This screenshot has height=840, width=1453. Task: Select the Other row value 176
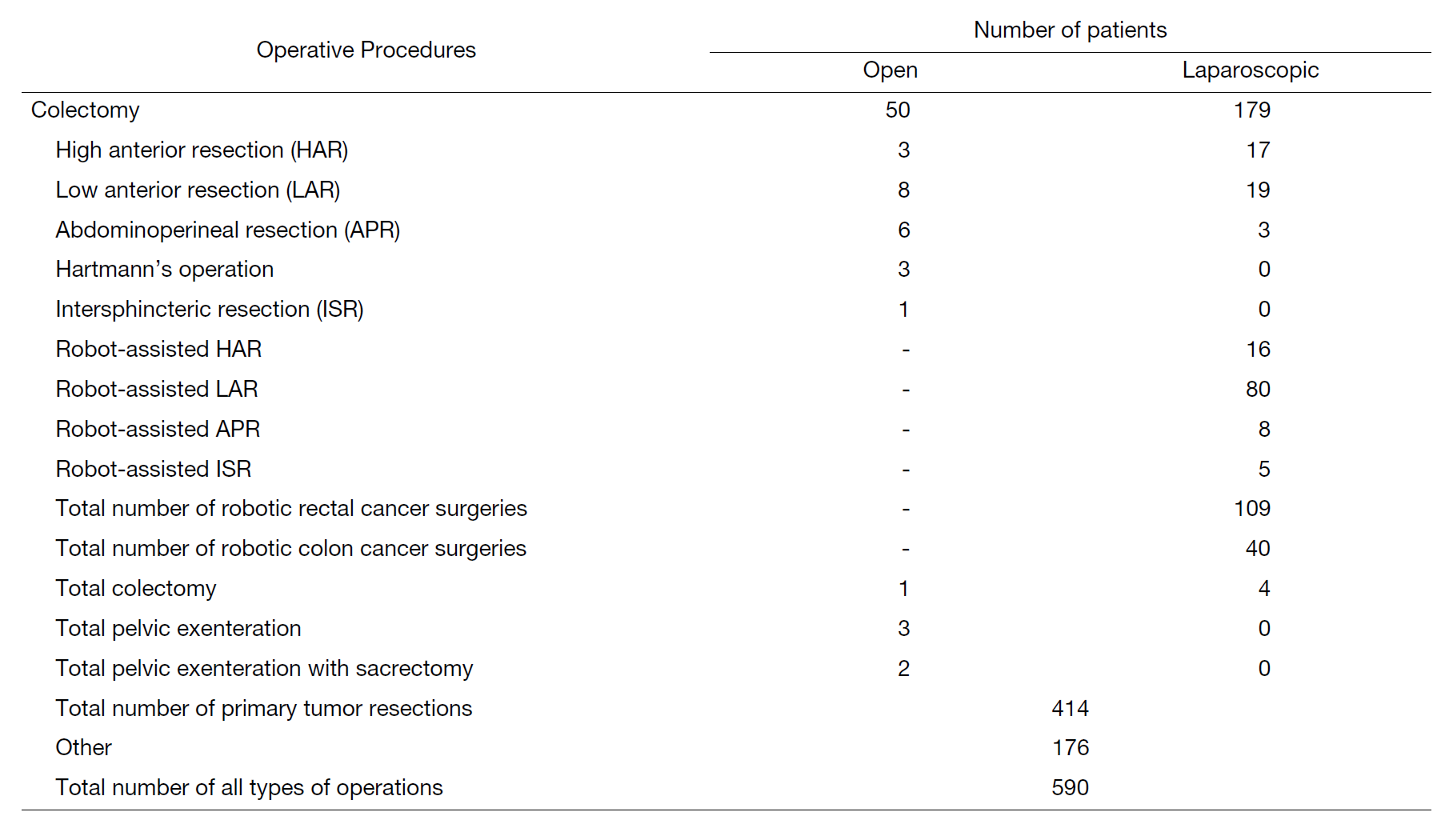point(1071,747)
